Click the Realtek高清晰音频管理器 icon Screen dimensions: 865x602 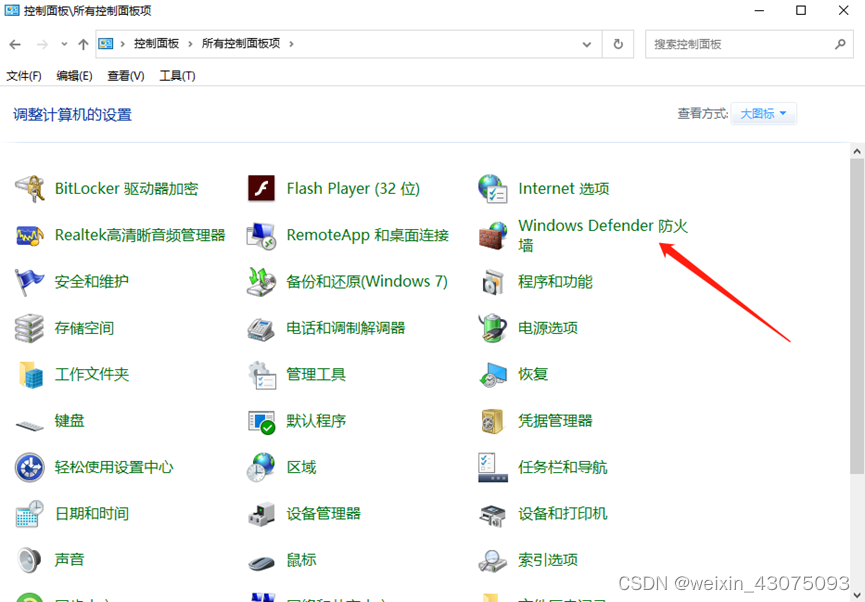coord(29,236)
